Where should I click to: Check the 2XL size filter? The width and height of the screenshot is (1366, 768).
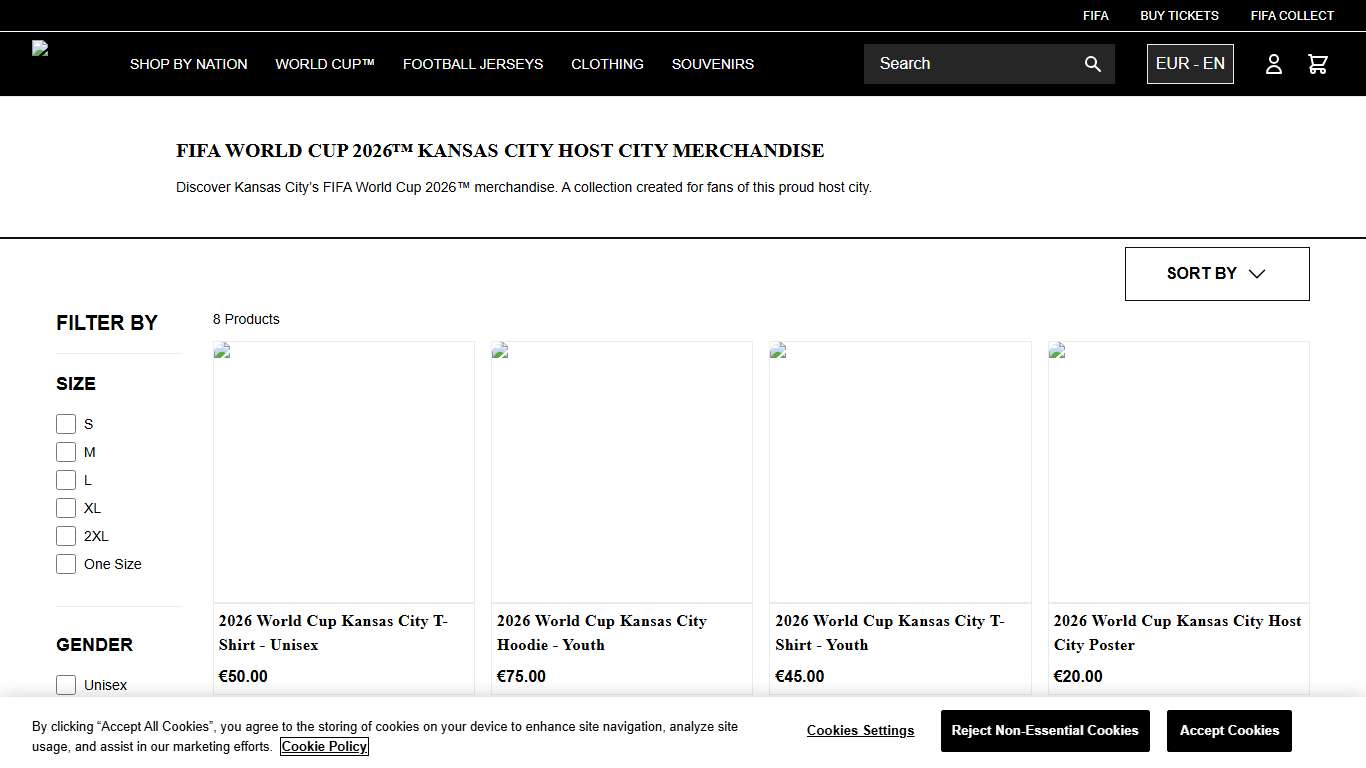tap(66, 536)
